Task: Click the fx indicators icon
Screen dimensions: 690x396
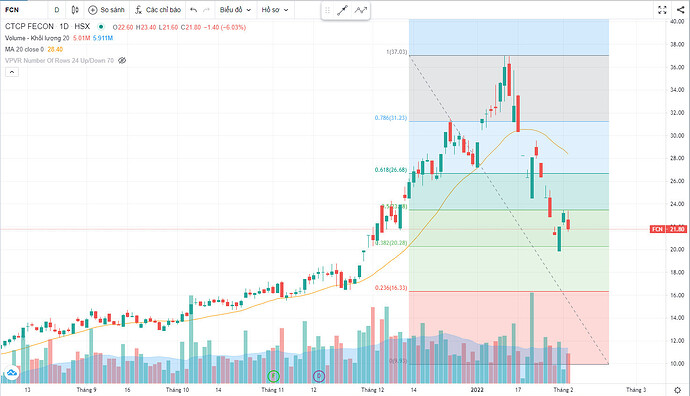Action: (x=138, y=10)
